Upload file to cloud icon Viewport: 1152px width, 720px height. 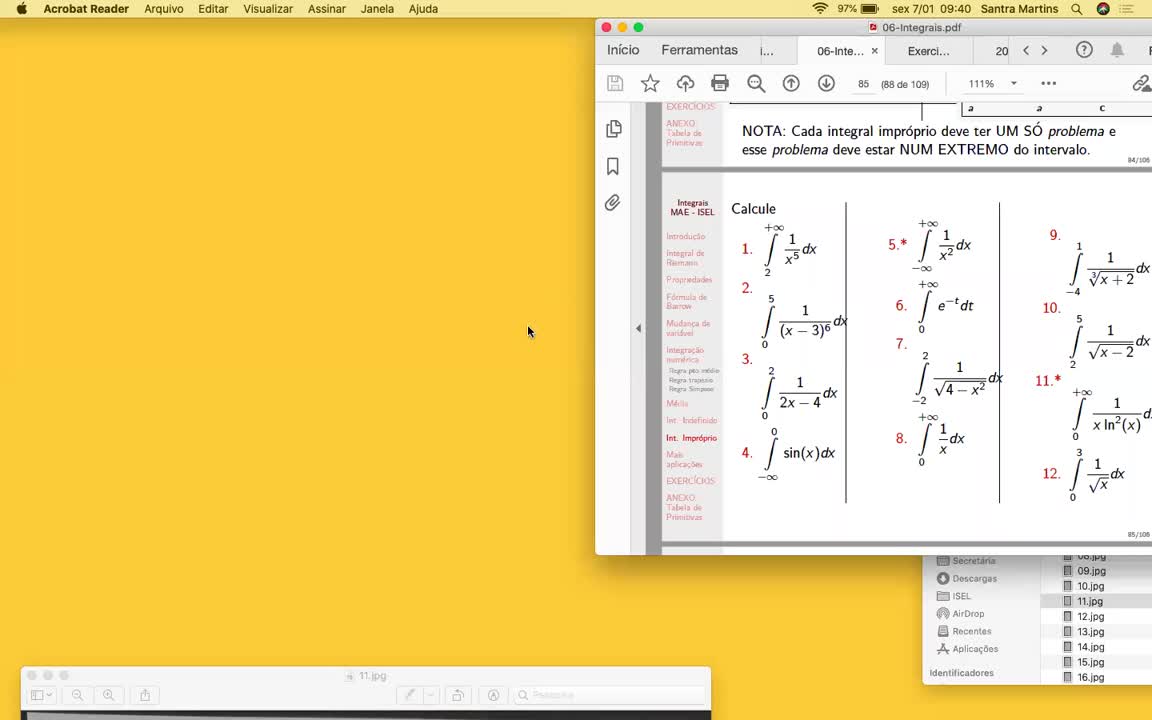click(685, 84)
